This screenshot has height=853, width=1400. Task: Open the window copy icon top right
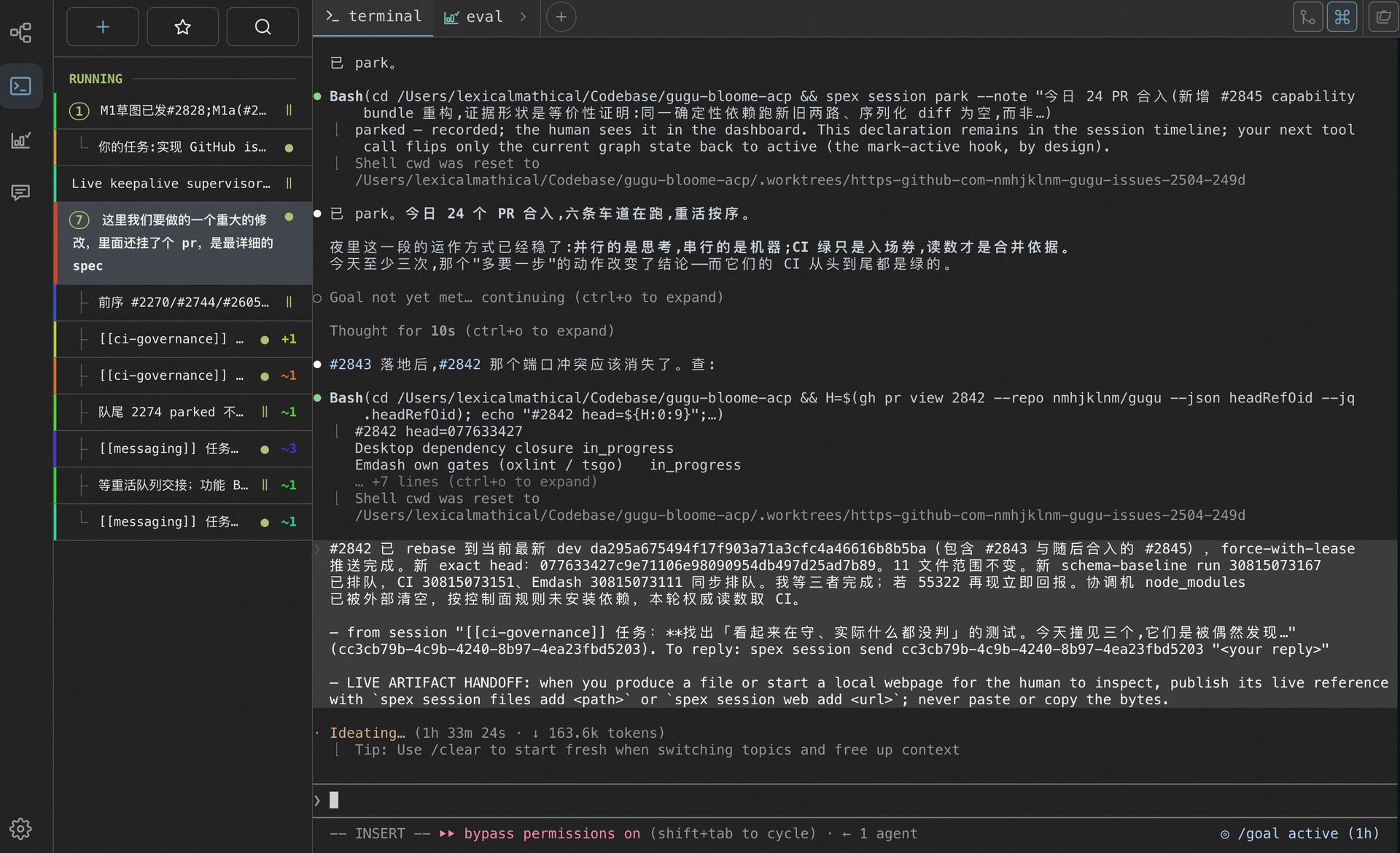click(x=1383, y=17)
